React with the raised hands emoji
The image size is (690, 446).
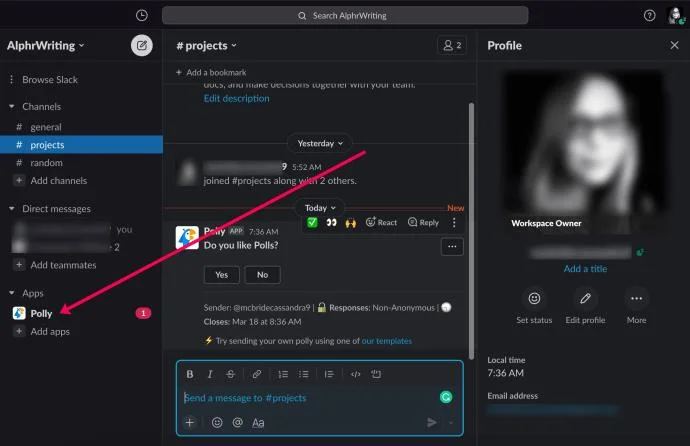click(351, 223)
